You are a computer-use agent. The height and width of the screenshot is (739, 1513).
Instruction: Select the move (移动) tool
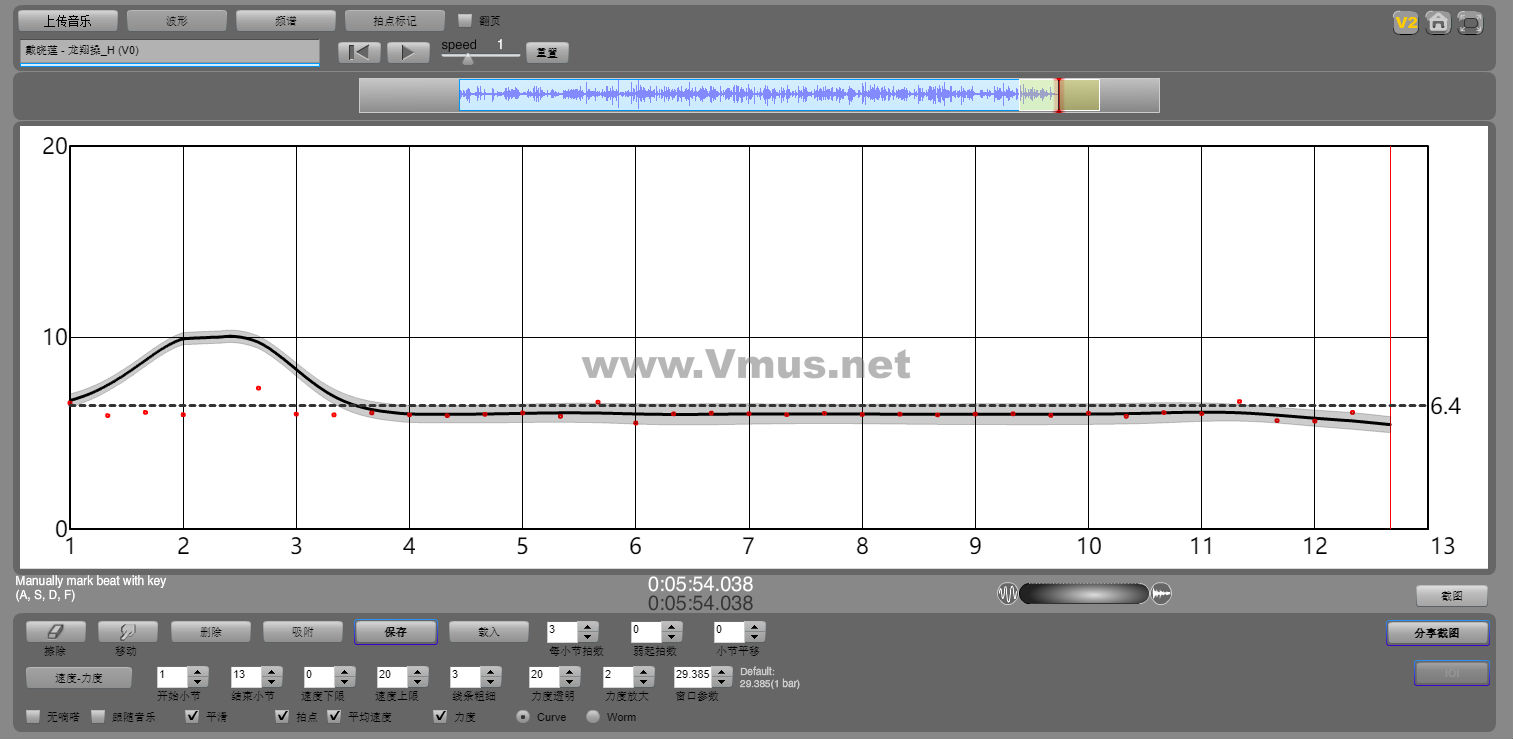click(x=125, y=632)
